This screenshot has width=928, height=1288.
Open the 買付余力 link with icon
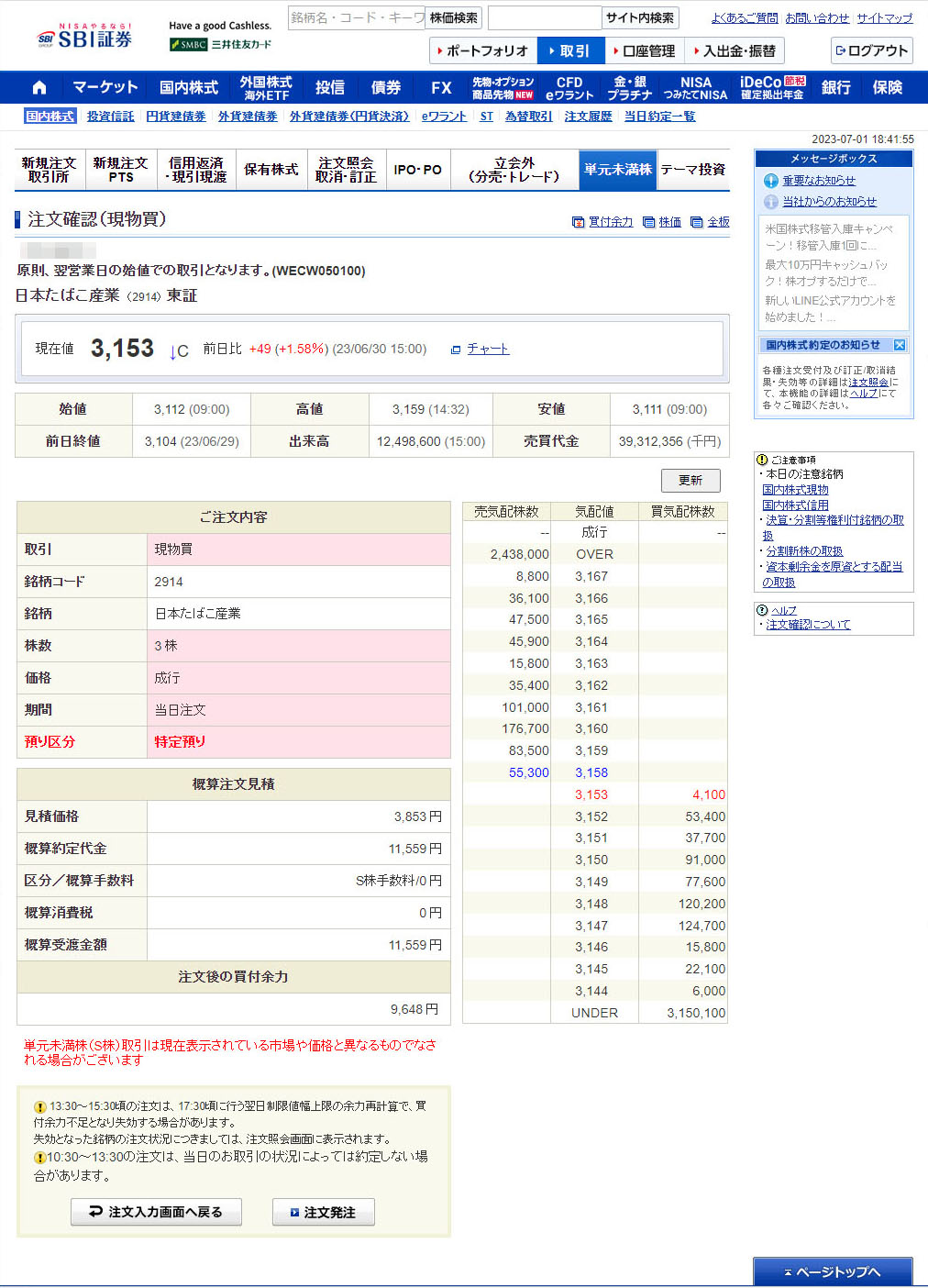coord(610,222)
